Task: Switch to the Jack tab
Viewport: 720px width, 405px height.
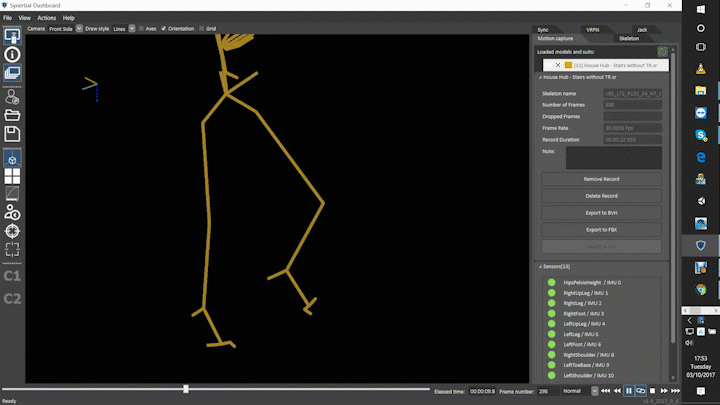Action: click(x=642, y=30)
